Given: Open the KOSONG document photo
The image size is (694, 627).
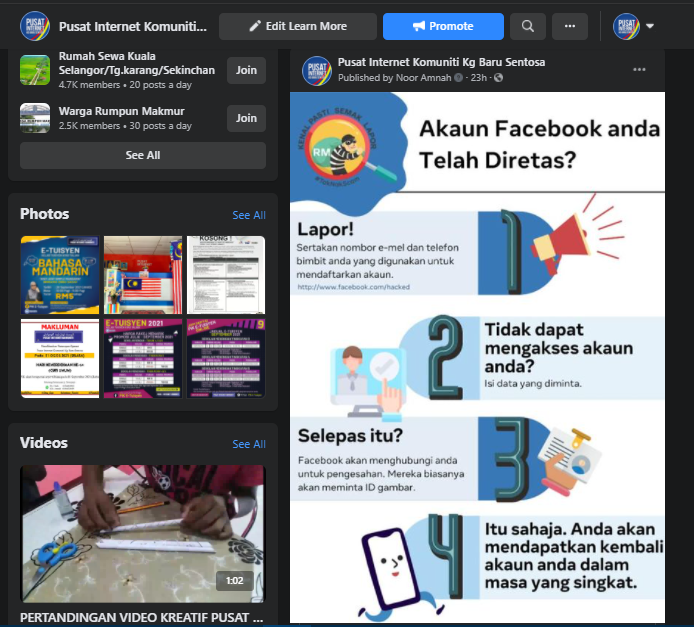Looking at the screenshot, I should pos(226,275).
